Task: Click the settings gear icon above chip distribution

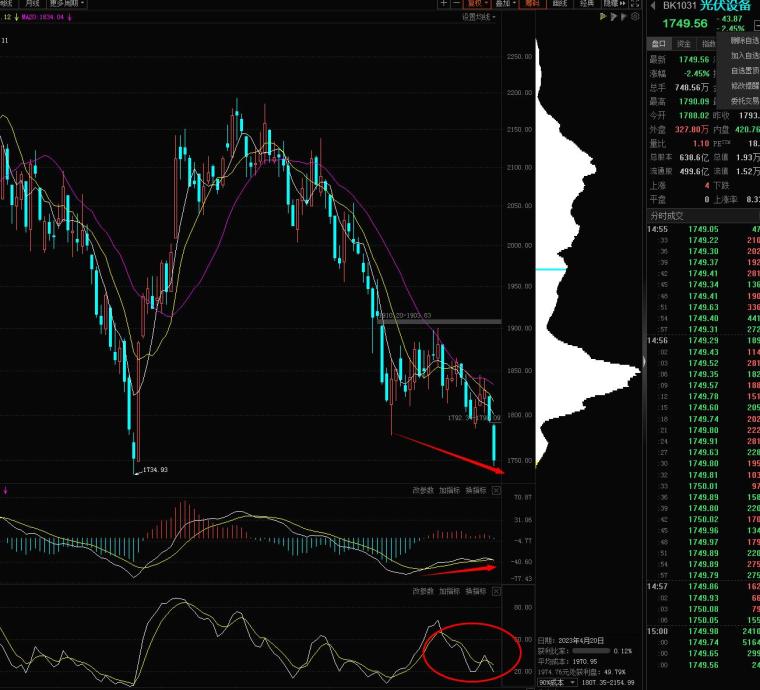Action: pos(635,17)
